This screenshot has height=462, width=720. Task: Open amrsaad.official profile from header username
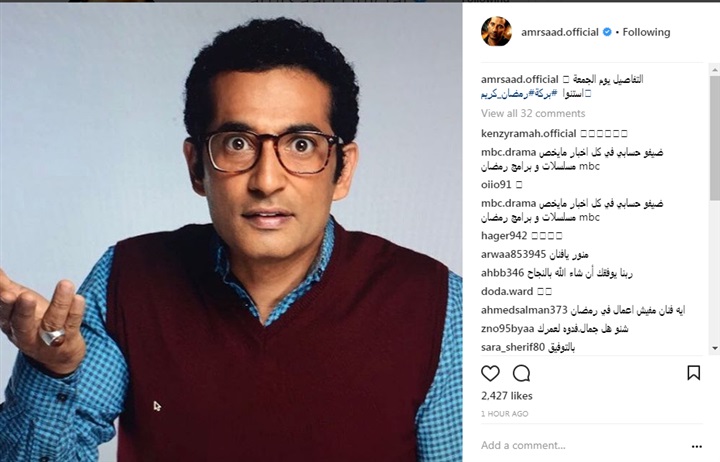click(x=560, y=32)
